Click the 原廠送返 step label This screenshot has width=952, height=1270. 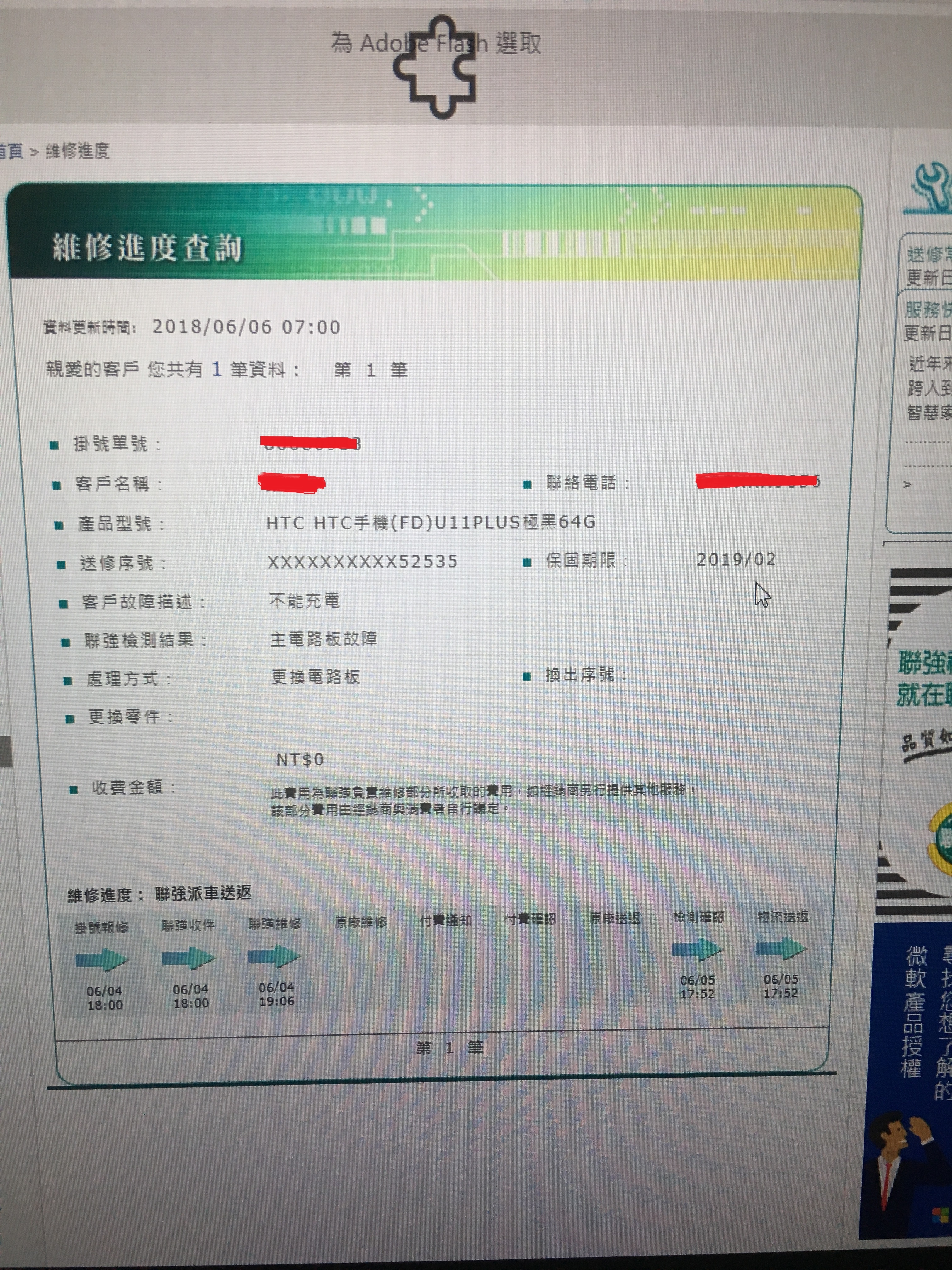coord(615,918)
